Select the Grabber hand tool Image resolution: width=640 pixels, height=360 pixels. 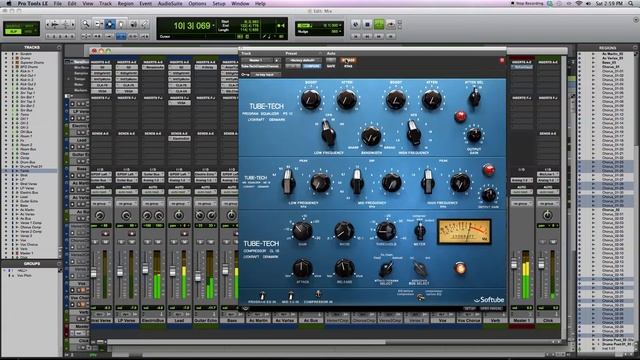point(121,24)
